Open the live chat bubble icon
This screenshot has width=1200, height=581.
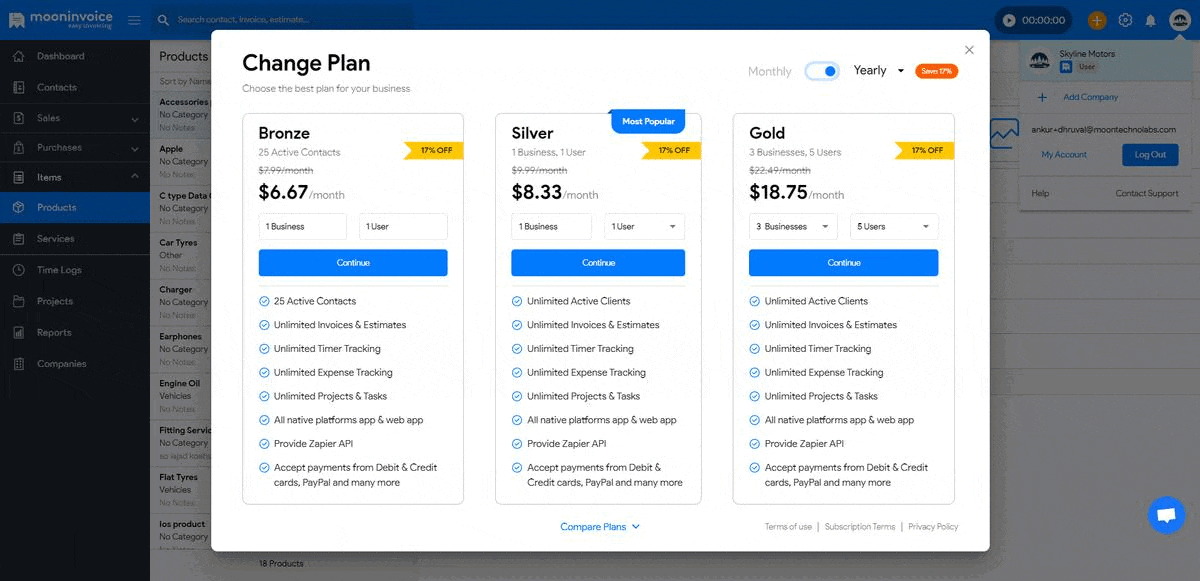point(1166,515)
